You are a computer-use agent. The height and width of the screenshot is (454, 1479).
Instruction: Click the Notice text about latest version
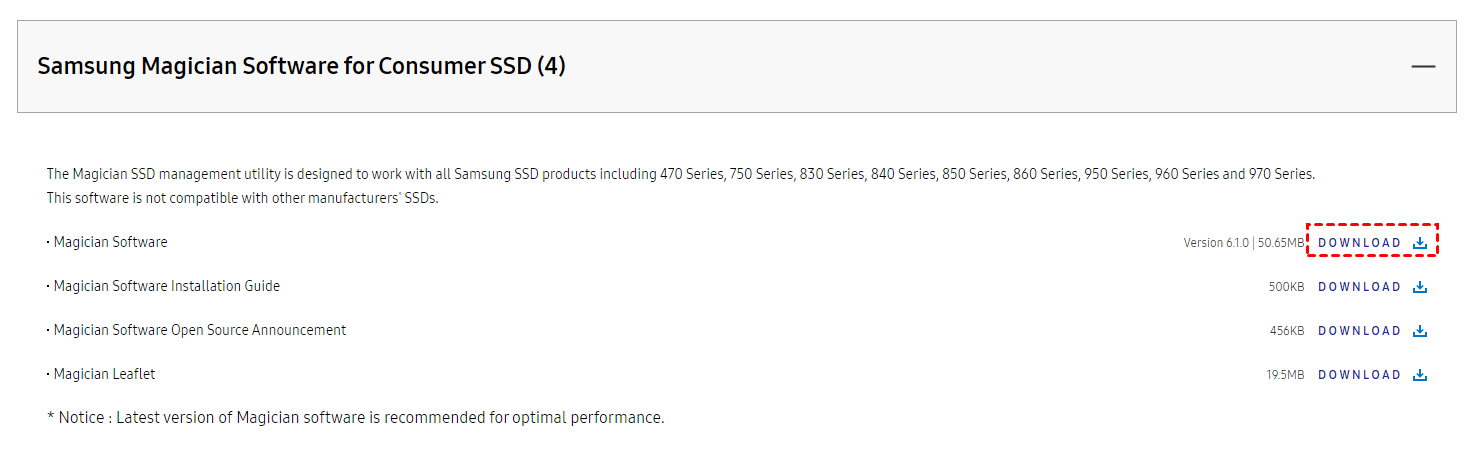point(355,417)
